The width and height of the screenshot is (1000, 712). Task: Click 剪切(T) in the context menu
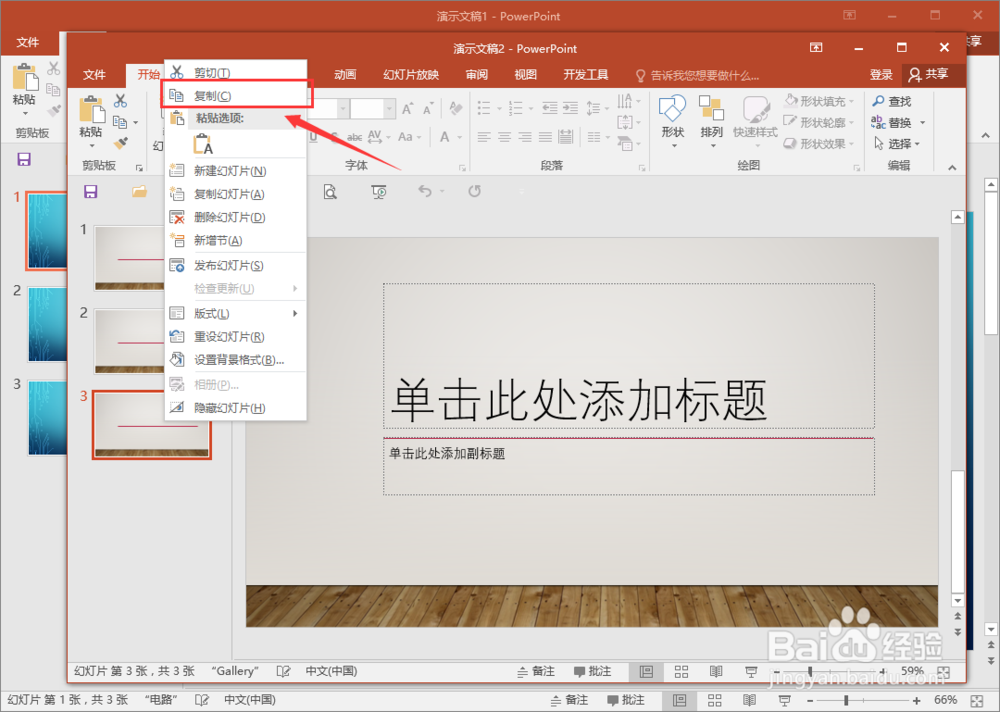click(235, 73)
